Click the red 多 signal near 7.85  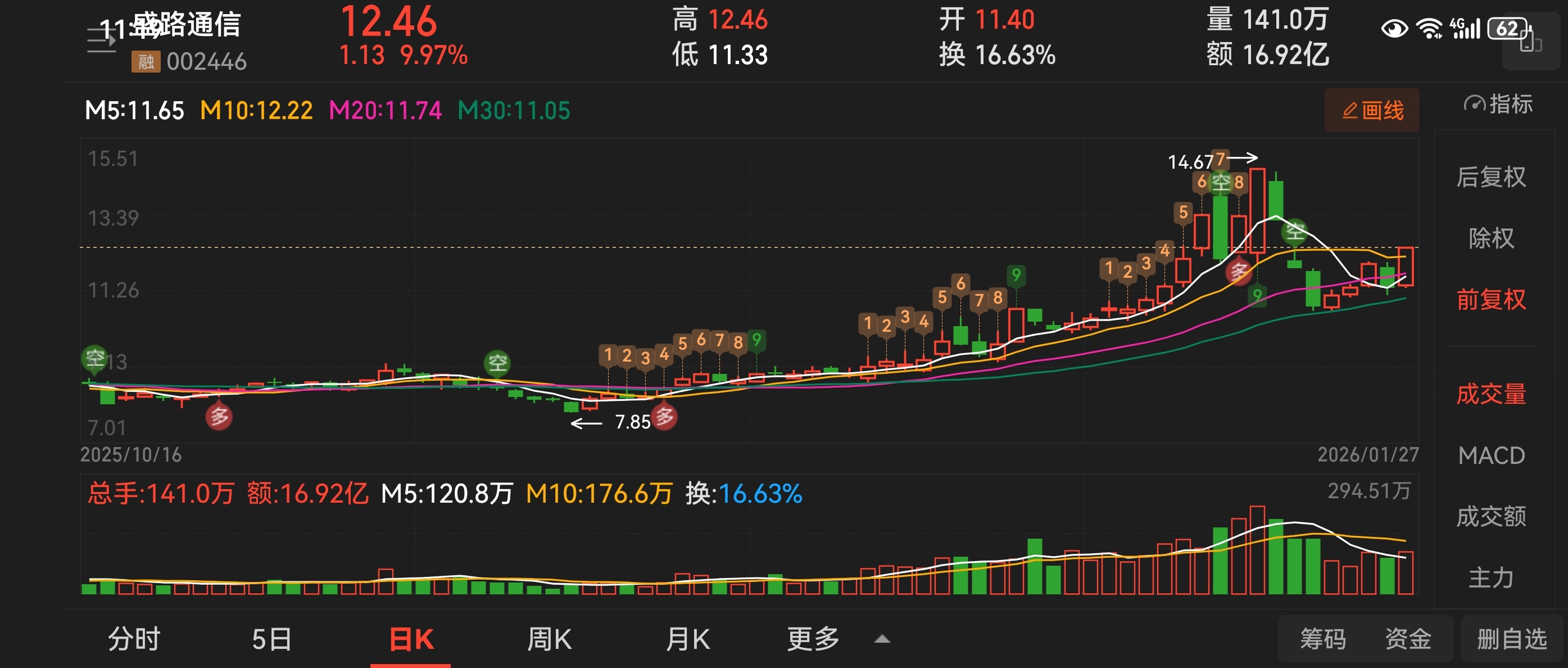[665, 417]
